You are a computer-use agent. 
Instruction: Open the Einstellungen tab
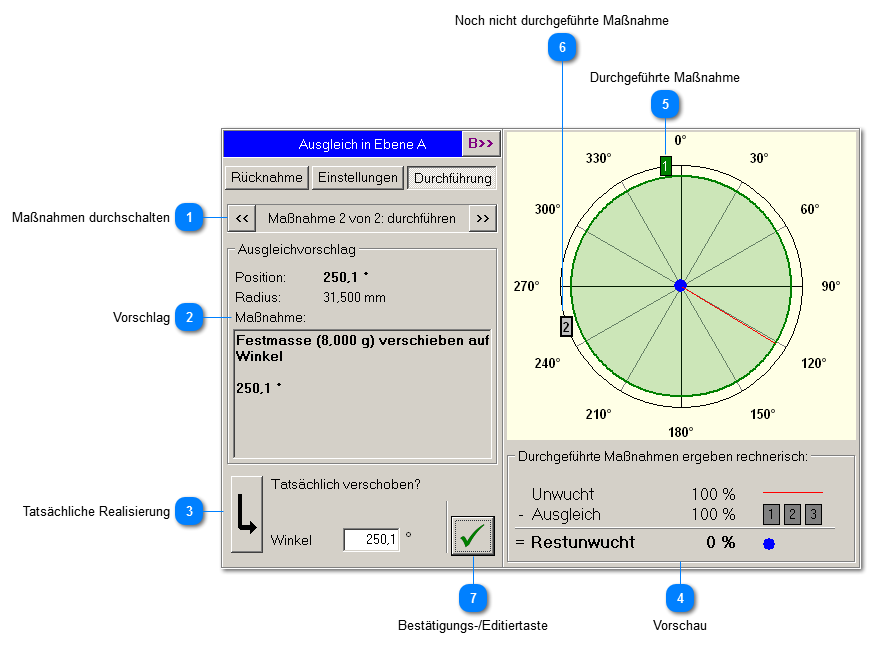pyautogui.click(x=357, y=178)
